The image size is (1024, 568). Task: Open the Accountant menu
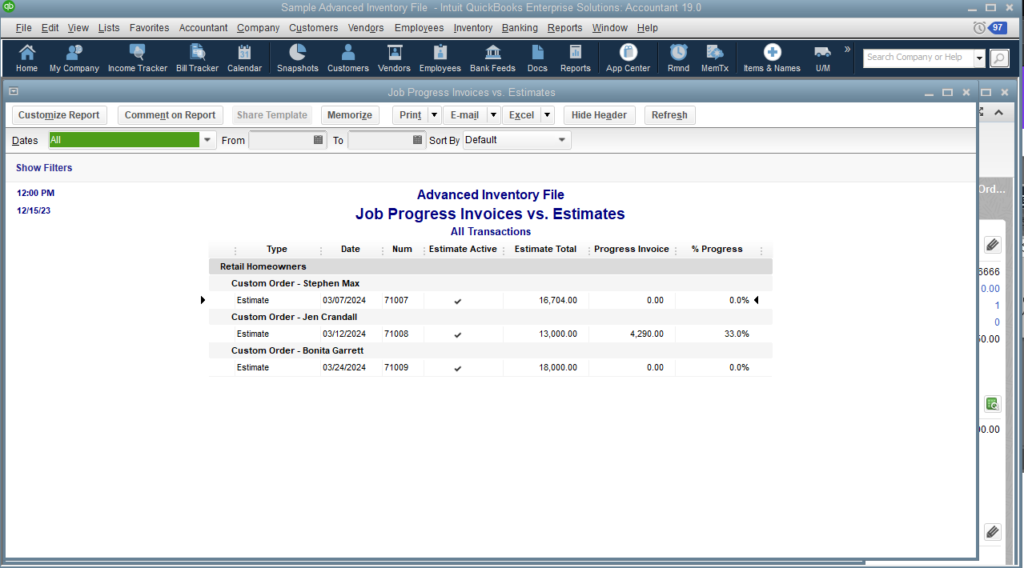[x=203, y=27]
